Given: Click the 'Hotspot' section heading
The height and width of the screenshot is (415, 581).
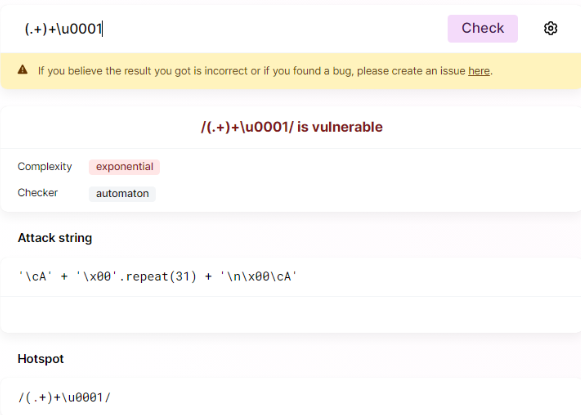Looking at the screenshot, I should 41,359.
